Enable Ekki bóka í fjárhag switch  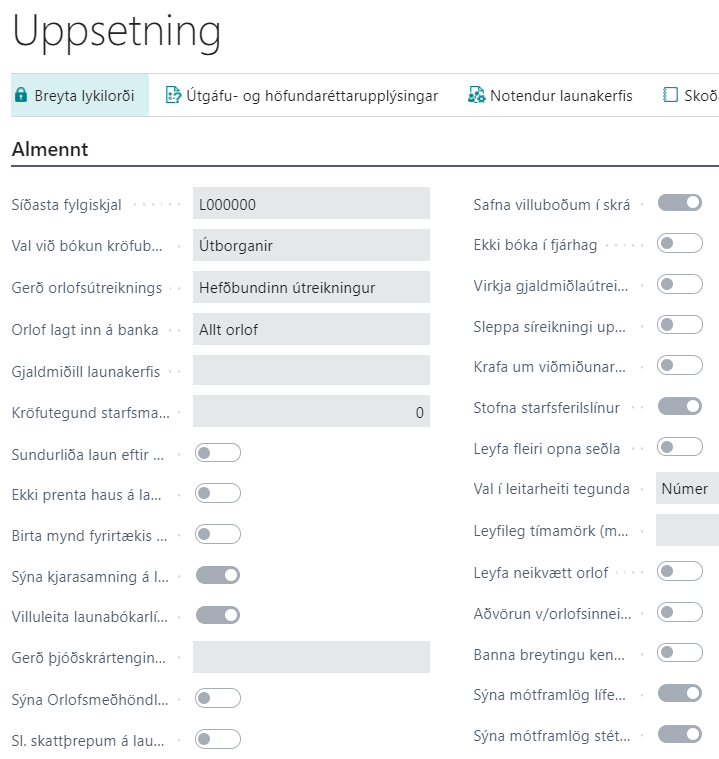point(679,243)
